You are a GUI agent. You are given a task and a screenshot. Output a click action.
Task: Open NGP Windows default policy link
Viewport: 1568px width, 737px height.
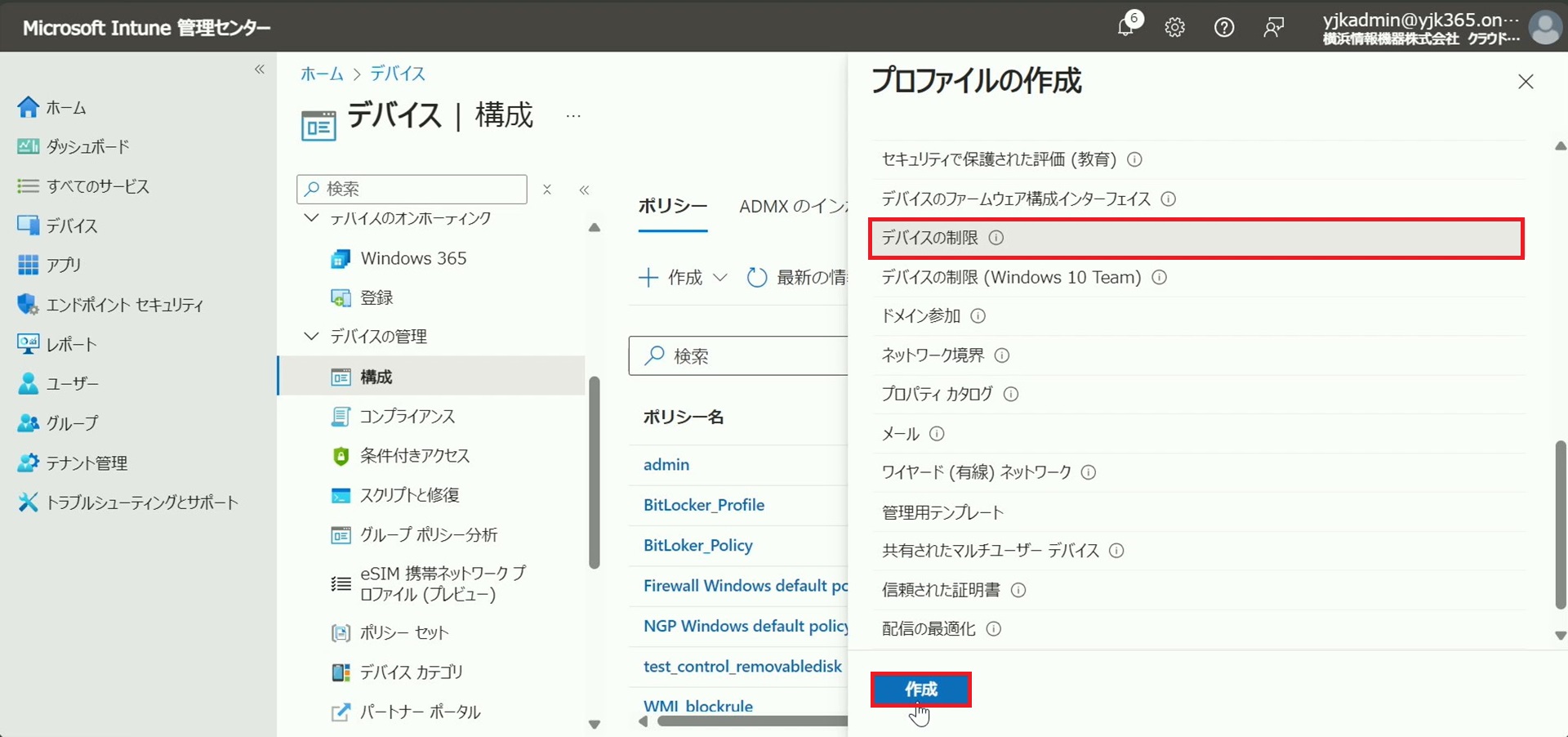(x=746, y=626)
